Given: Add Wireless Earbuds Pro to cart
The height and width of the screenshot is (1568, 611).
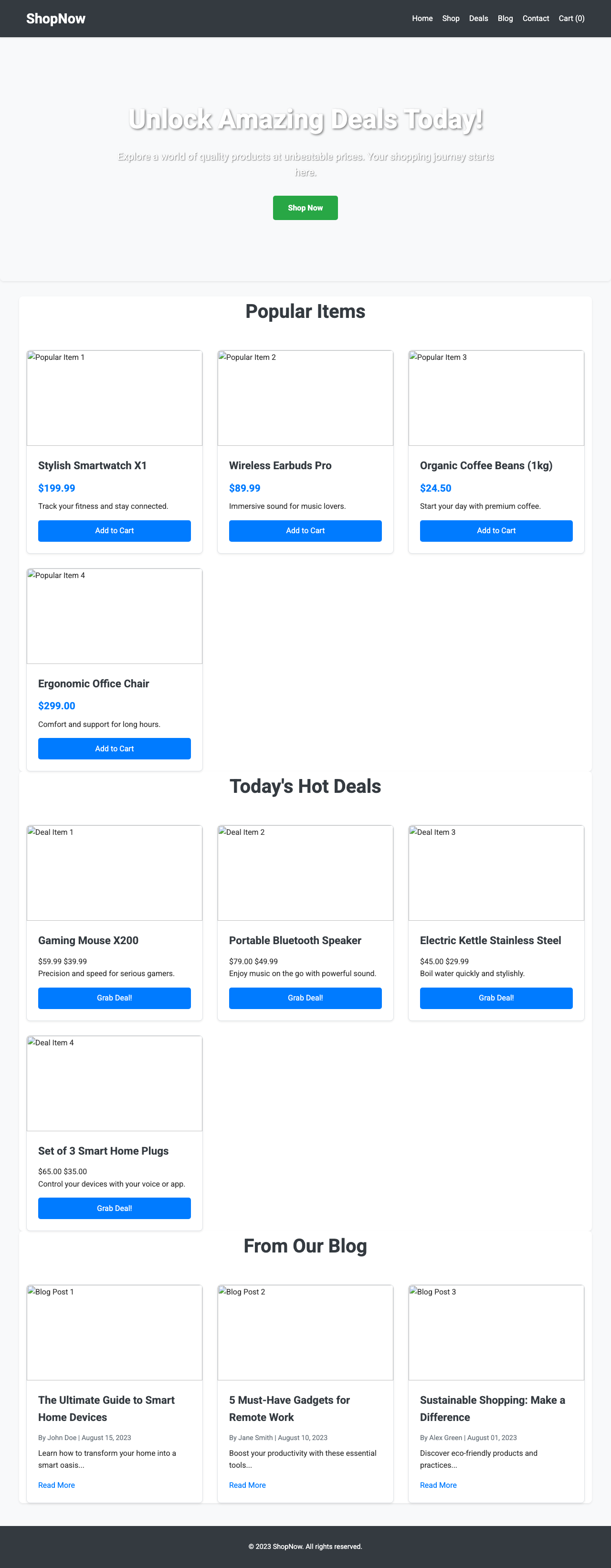Looking at the screenshot, I should (305, 530).
